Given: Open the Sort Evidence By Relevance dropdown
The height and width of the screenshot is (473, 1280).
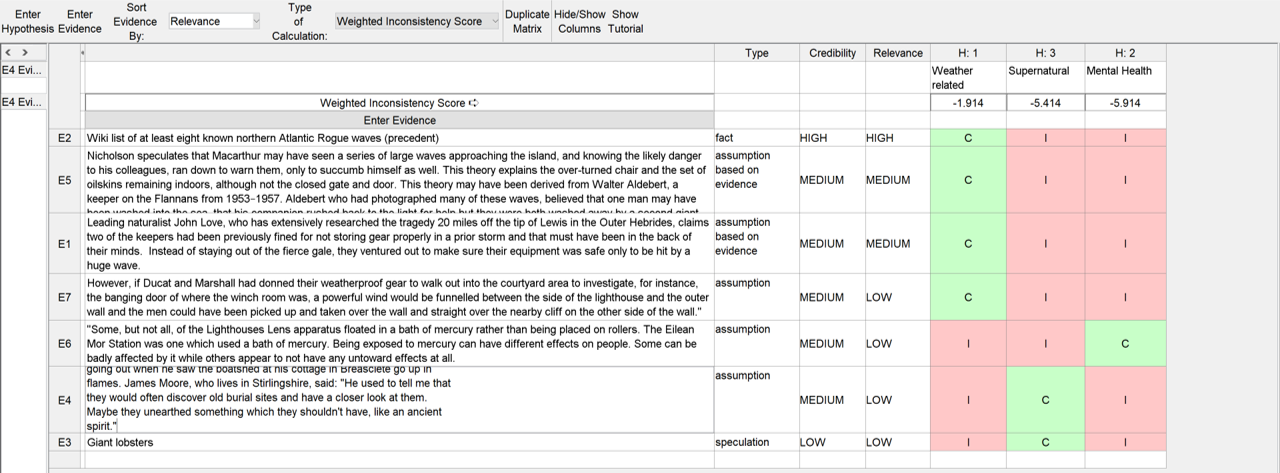Looking at the screenshot, I should [x=214, y=21].
